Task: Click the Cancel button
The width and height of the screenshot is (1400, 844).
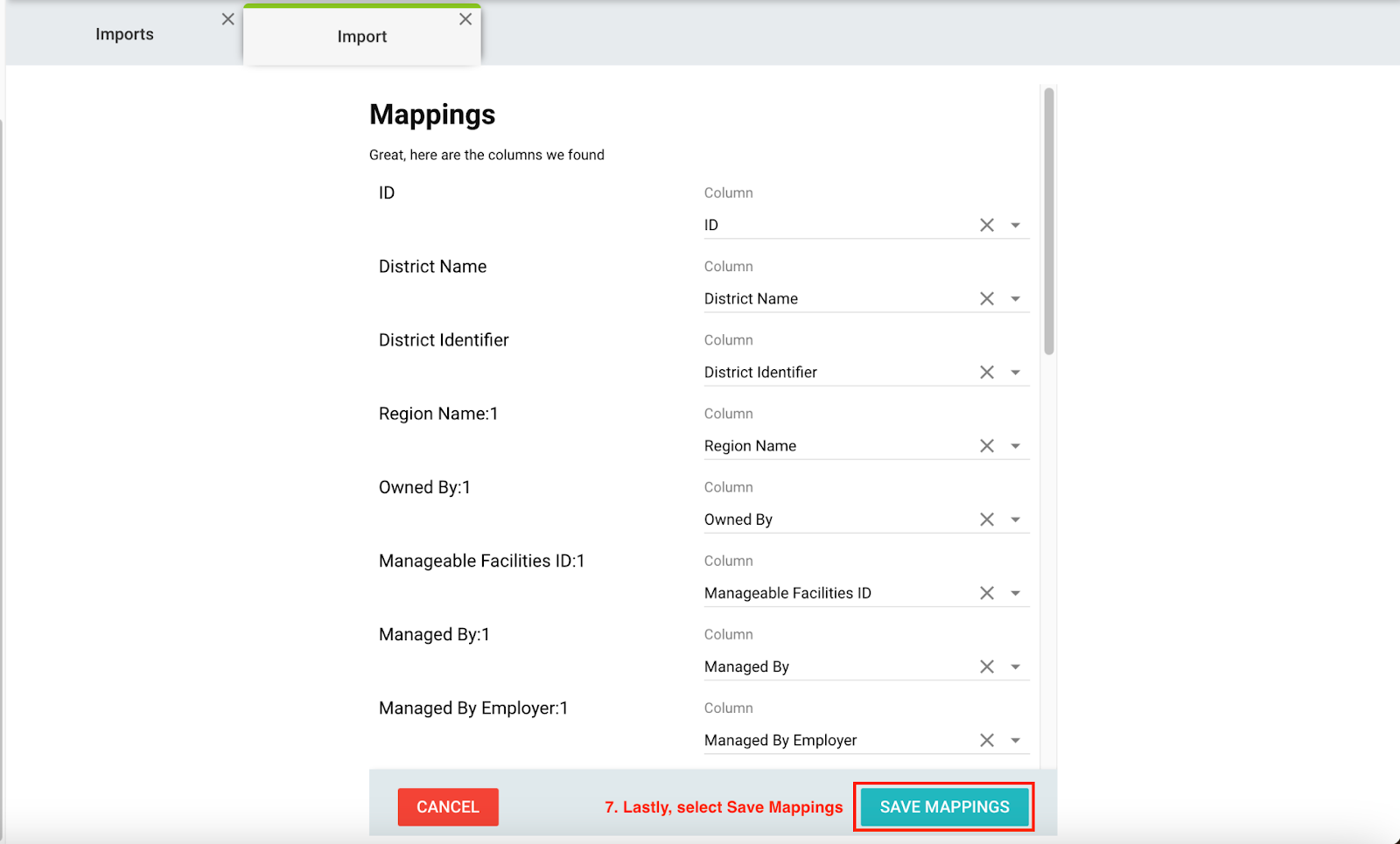Action: (x=448, y=806)
